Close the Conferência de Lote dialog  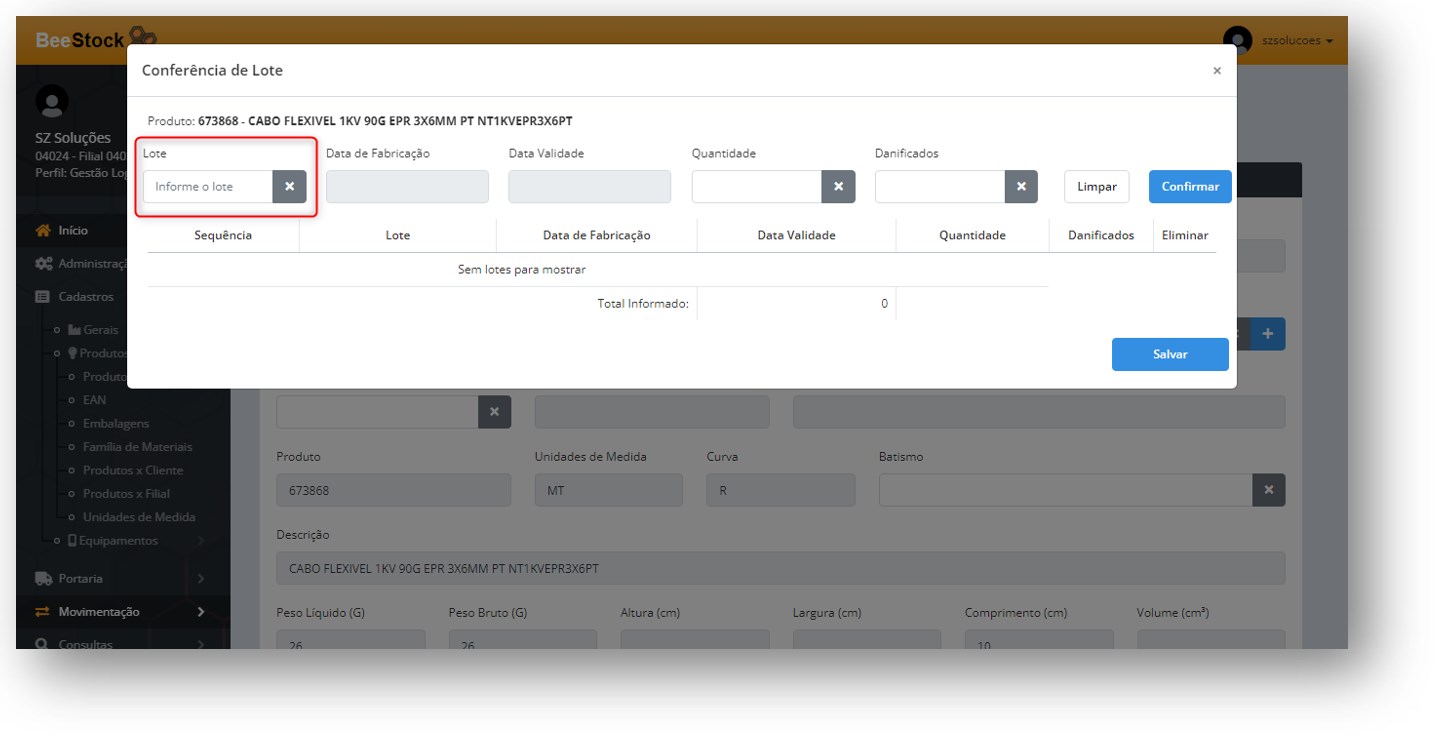coord(1216,71)
